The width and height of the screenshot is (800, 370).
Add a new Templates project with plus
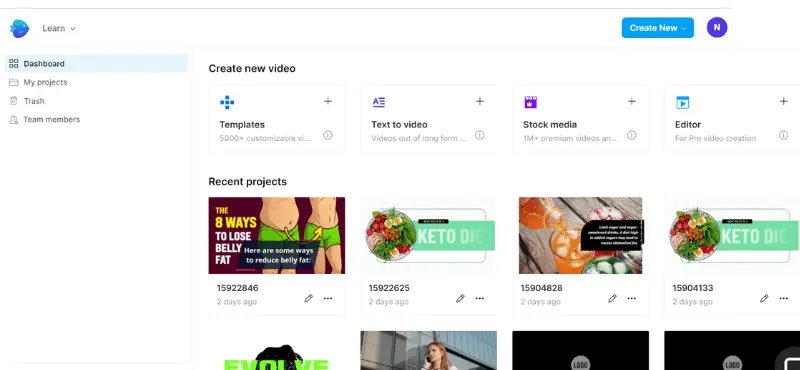click(x=328, y=102)
